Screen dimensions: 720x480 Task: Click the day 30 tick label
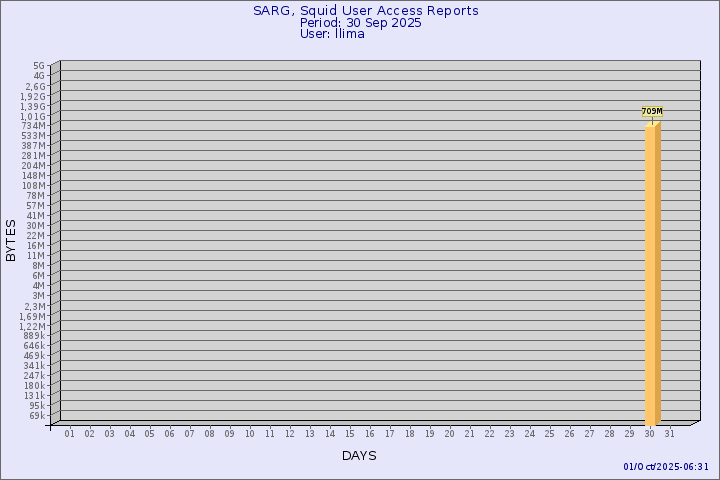pos(650,434)
